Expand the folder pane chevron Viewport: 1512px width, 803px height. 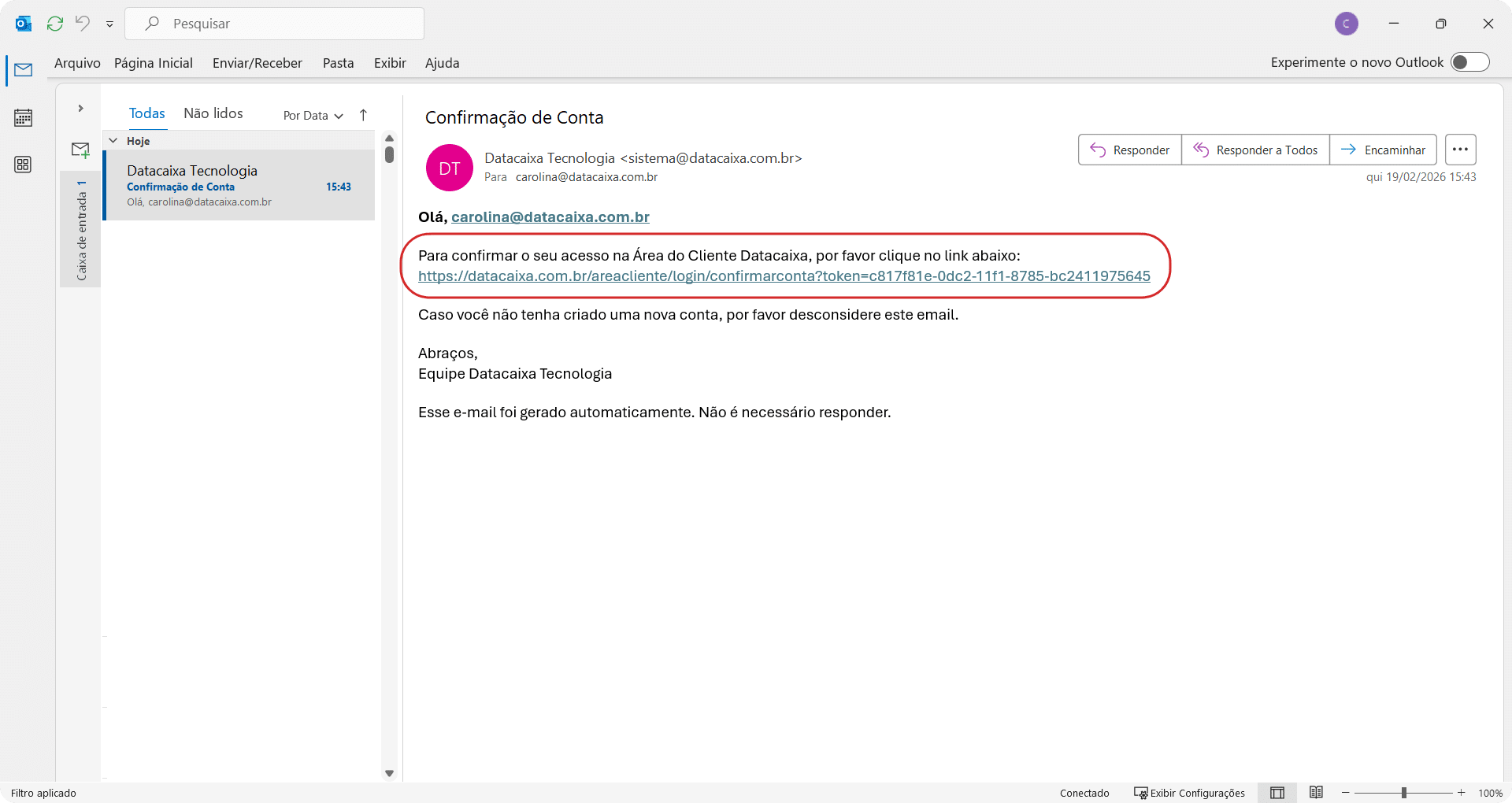pos(80,109)
